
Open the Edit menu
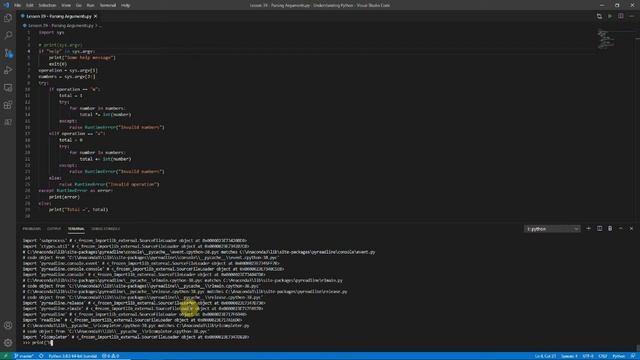tap(30, 5)
